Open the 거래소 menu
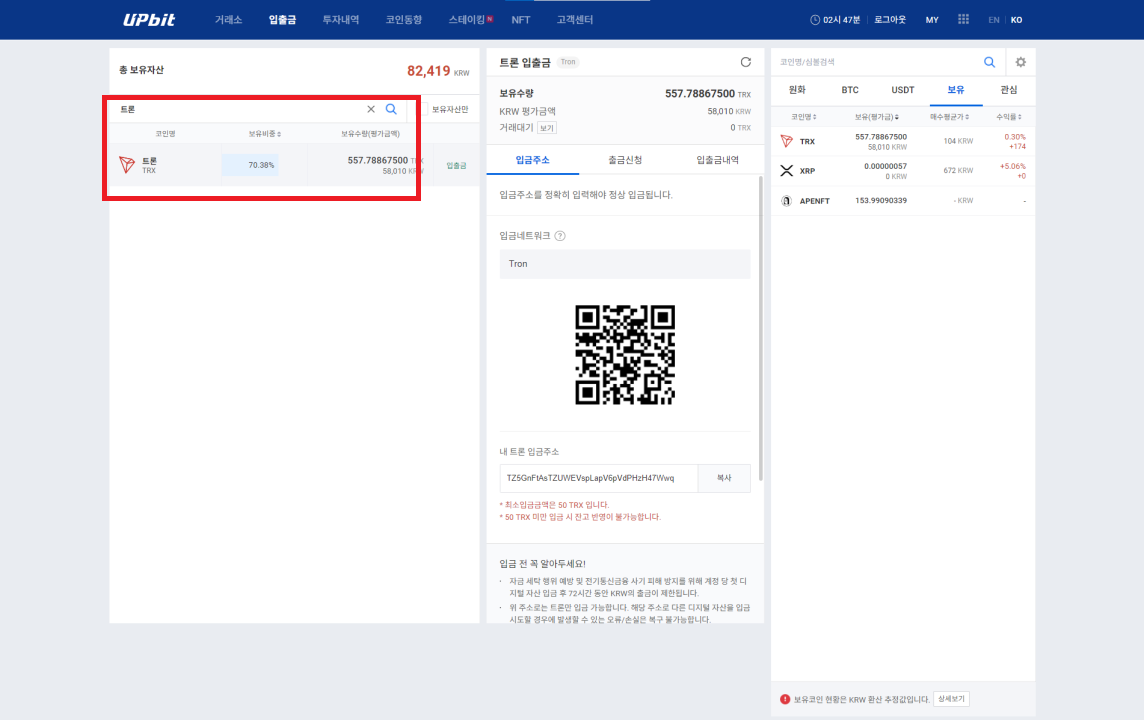 click(228, 20)
